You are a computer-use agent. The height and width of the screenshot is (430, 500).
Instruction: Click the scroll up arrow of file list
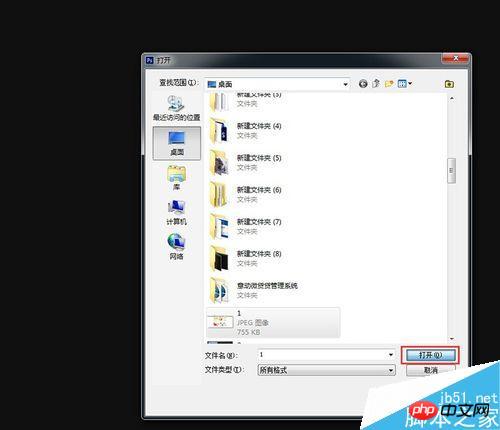coord(452,98)
